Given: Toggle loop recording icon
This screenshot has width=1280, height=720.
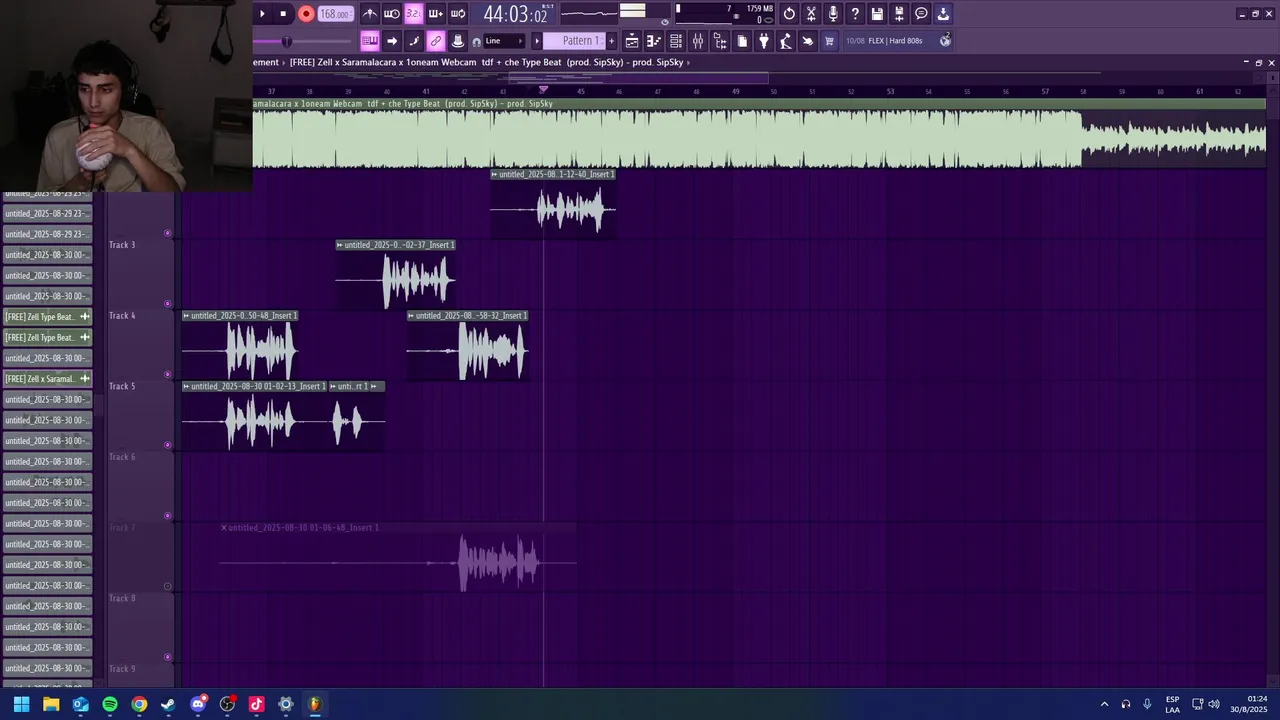Looking at the screenshot, I should coord(458,14).
